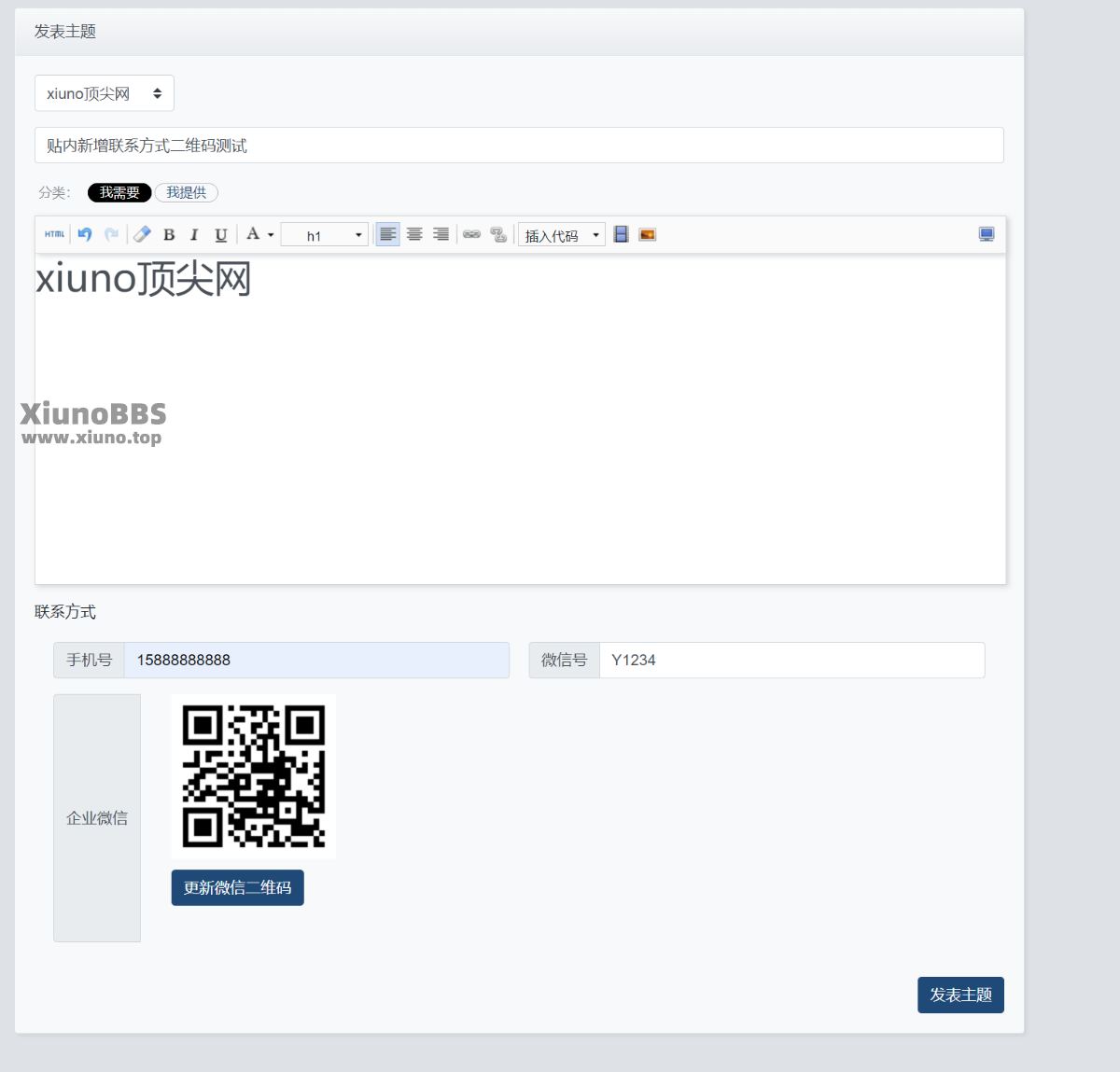The image size is (1120, 1072).
Task: Click the WeChat QR code image
Action: click(x=254, y=776)
